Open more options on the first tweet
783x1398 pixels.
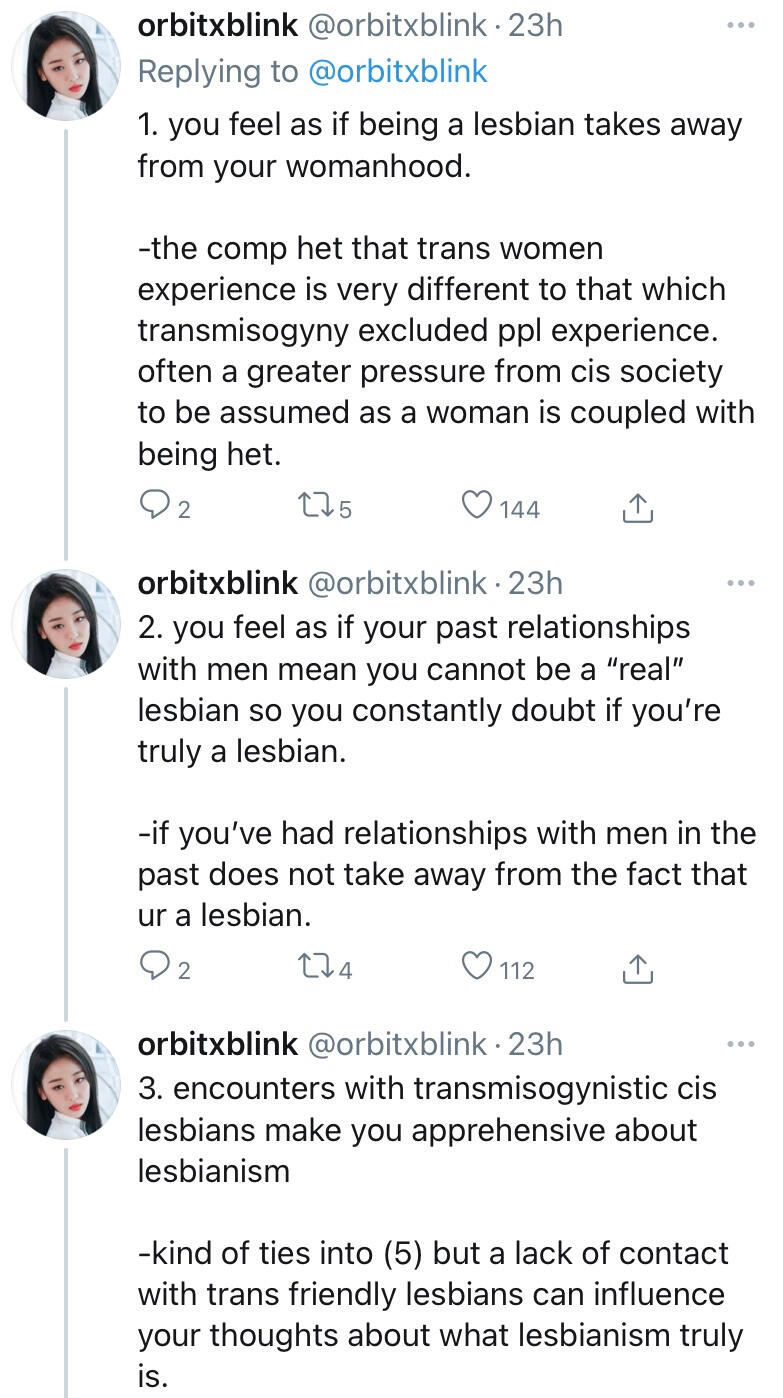(x=741, y=25)
